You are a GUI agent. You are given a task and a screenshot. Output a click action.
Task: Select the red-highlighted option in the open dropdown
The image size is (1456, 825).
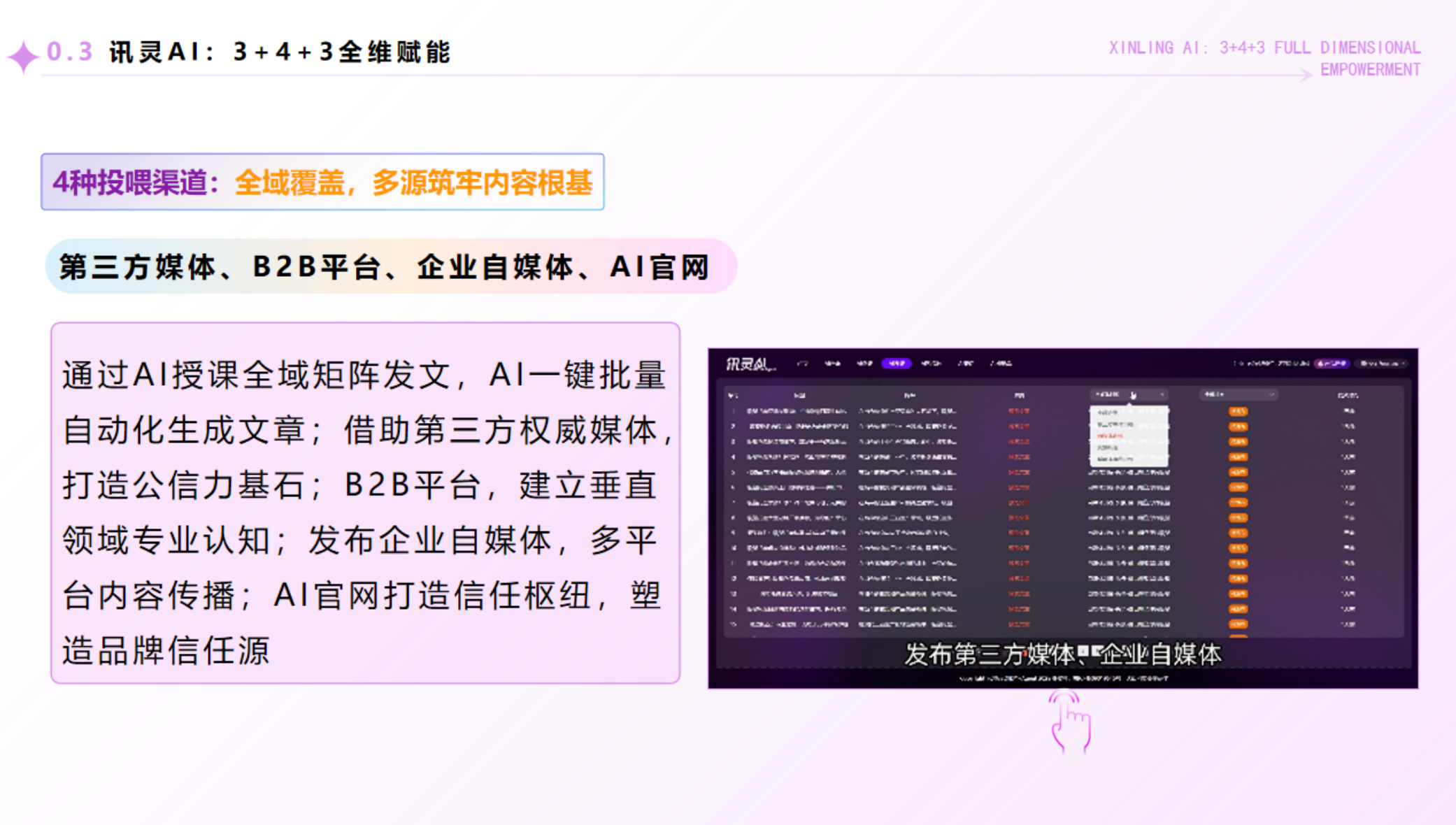point(1110,436)
